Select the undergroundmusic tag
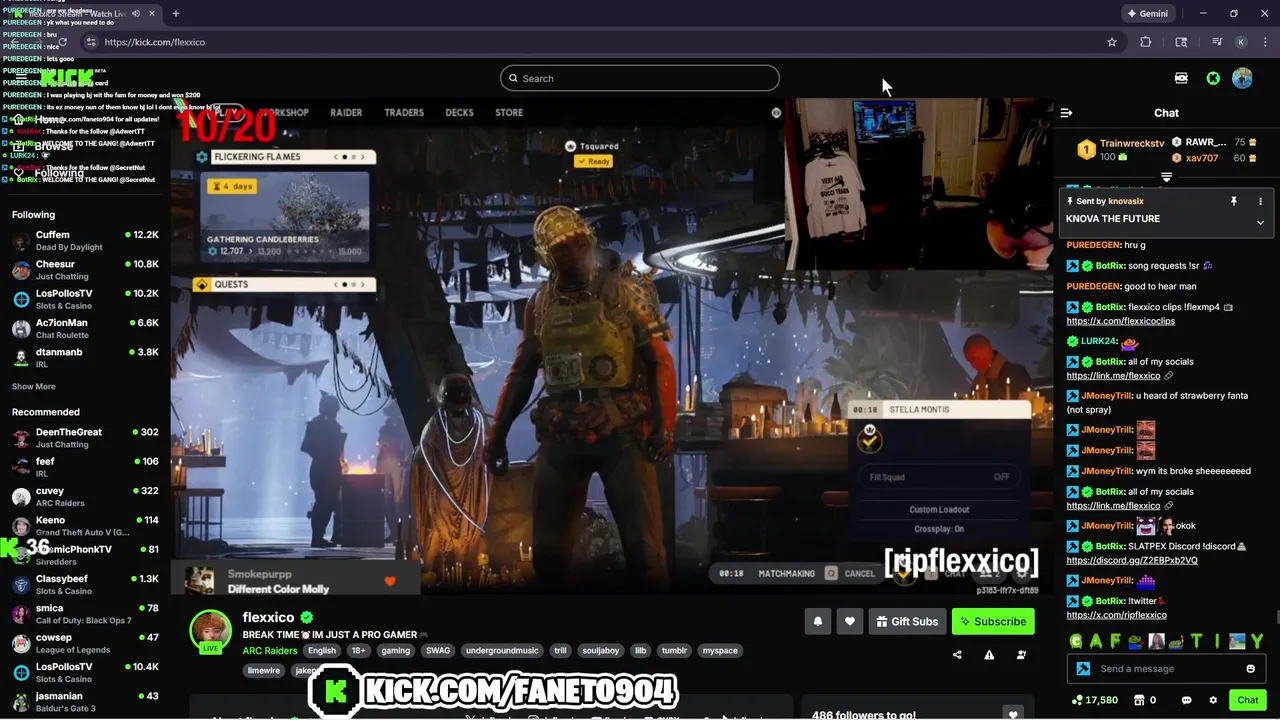The width and height of the screenshot is (1280, 720). (501, 651)
